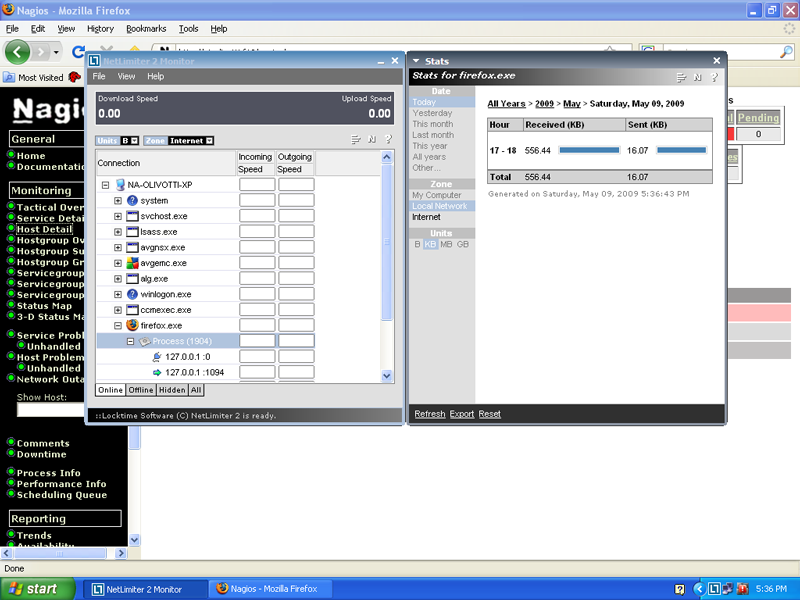Click the NetLimiter icon in system tray

(x=714, y=589)
